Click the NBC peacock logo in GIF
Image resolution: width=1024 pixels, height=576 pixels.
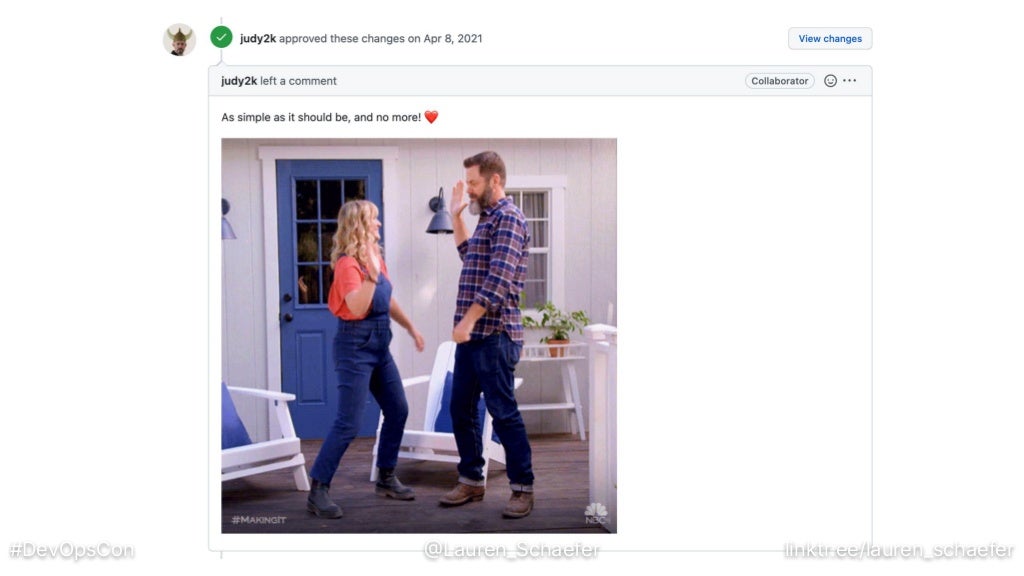click(596, 513)
